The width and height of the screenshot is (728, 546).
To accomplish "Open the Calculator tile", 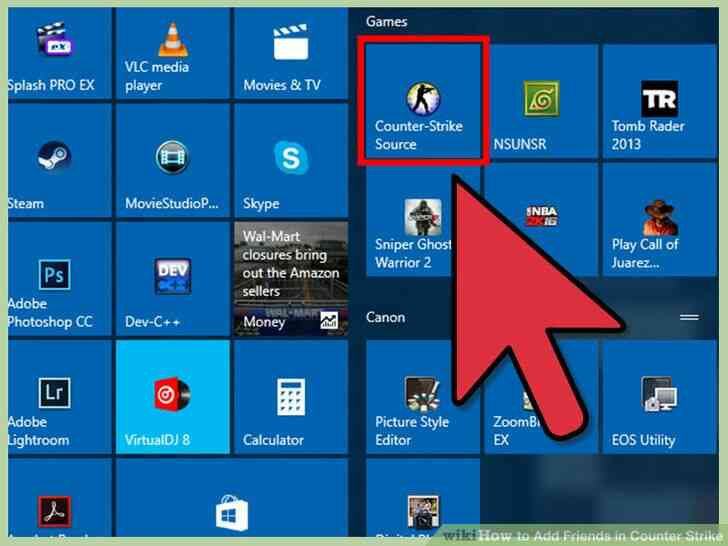I will click(x=291, y=397).
